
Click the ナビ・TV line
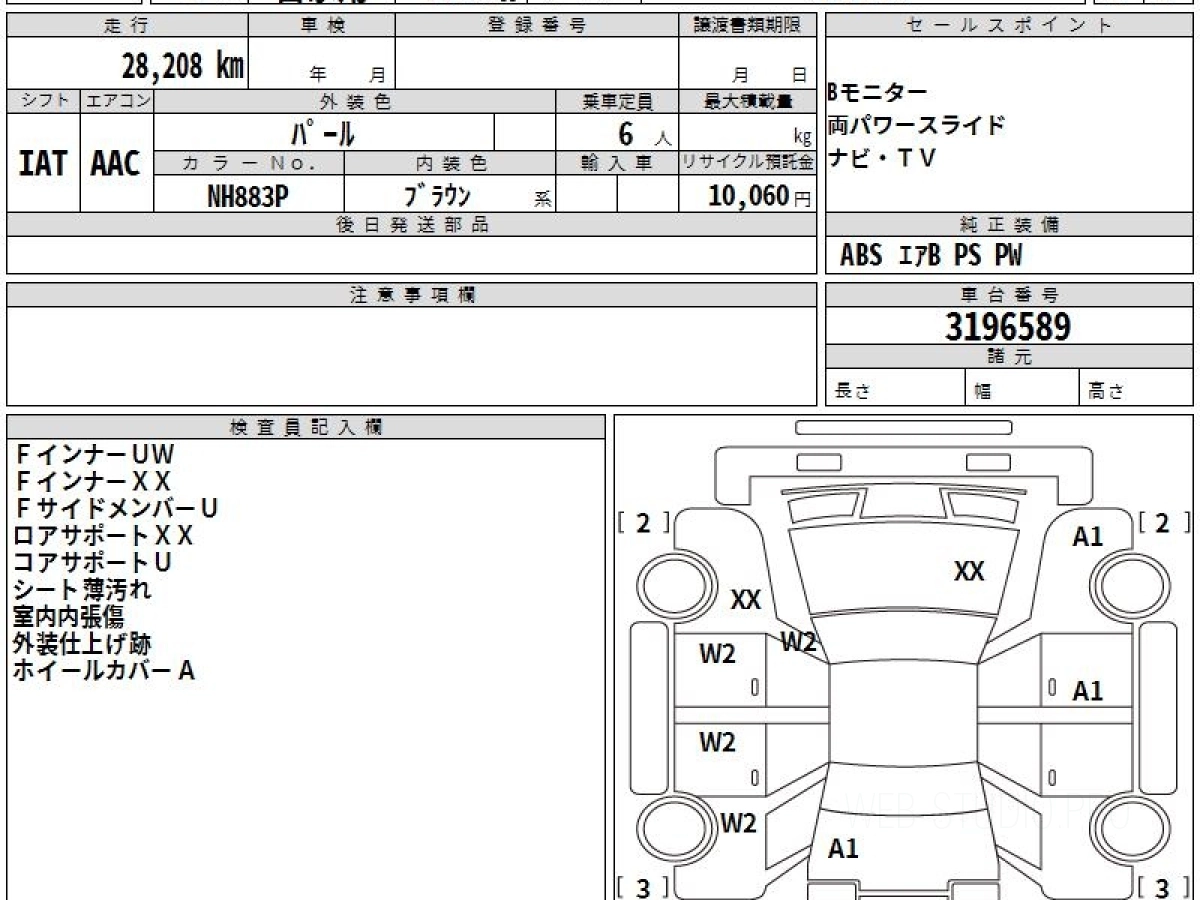(x=881, y=157)
